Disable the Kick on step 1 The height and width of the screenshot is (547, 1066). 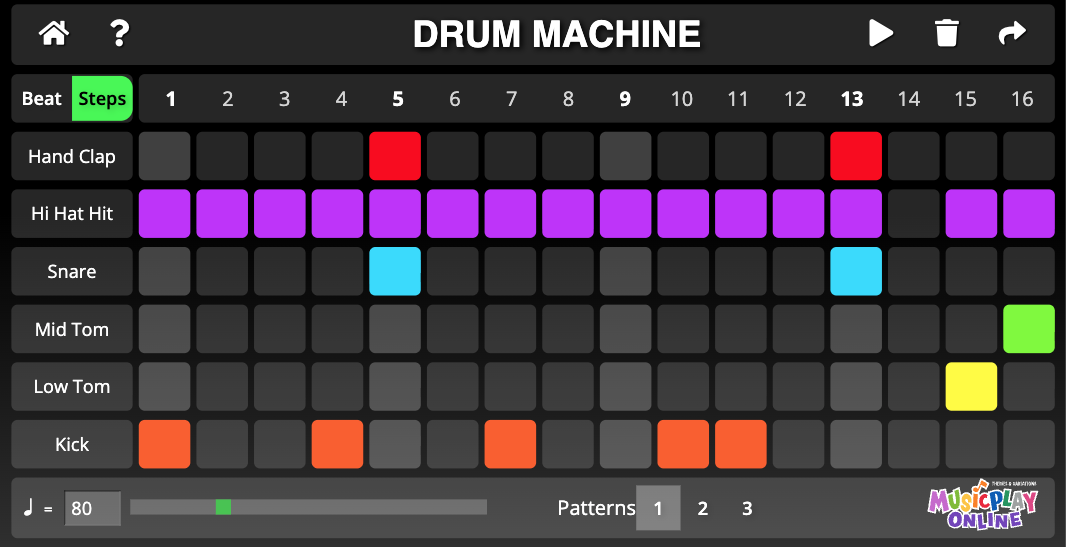(164, 444)
